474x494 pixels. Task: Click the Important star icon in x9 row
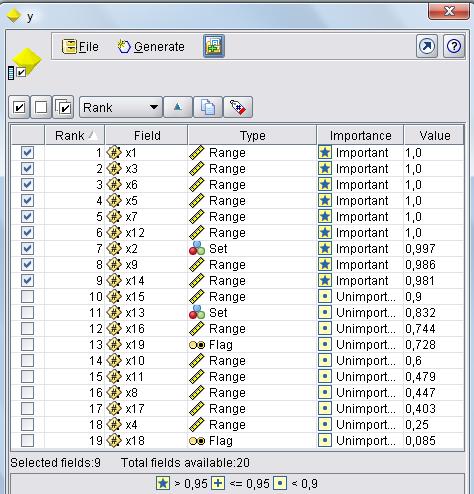coord(325,265)
